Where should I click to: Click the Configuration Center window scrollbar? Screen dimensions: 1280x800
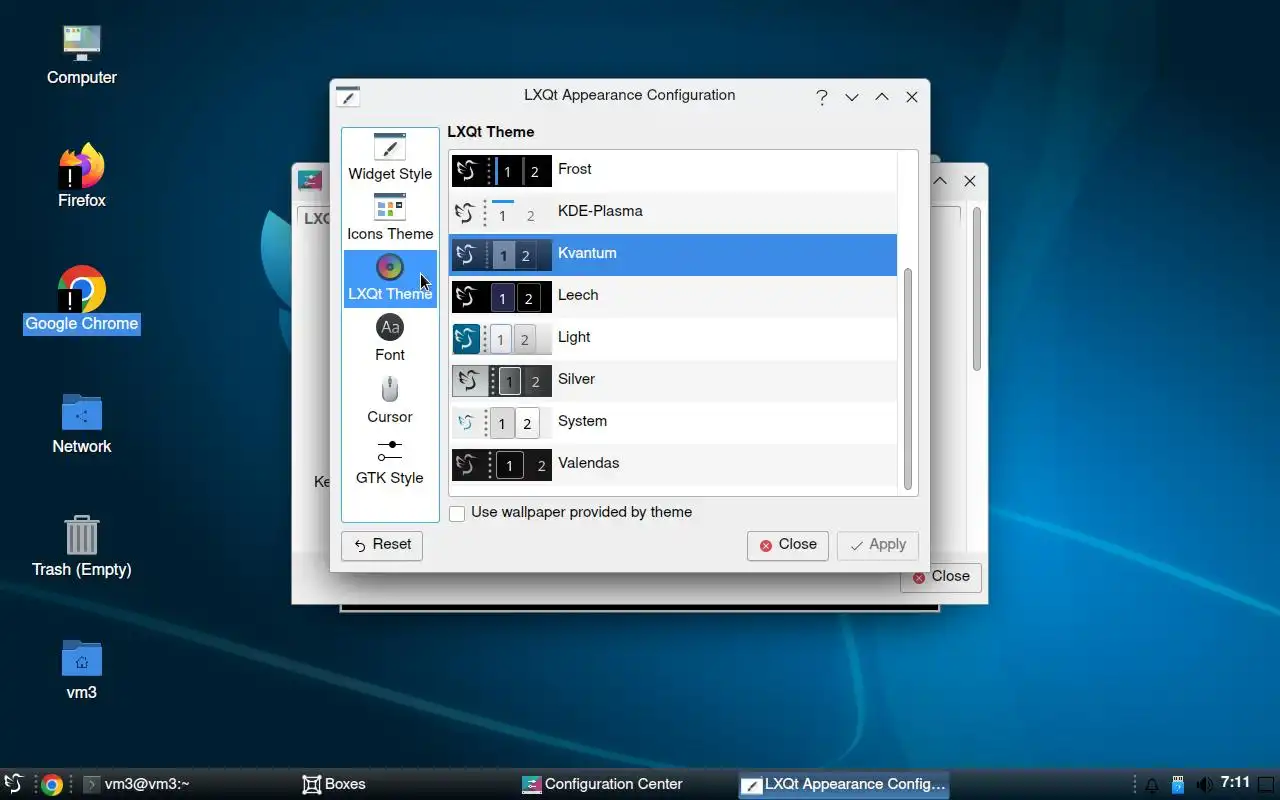977,290
